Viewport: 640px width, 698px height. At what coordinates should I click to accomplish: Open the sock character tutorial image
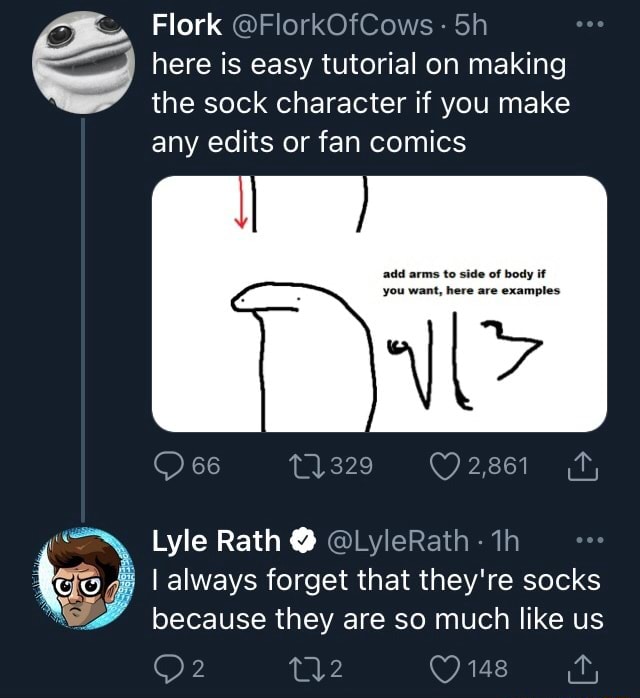pyautogui.click(x=379, y=304)
